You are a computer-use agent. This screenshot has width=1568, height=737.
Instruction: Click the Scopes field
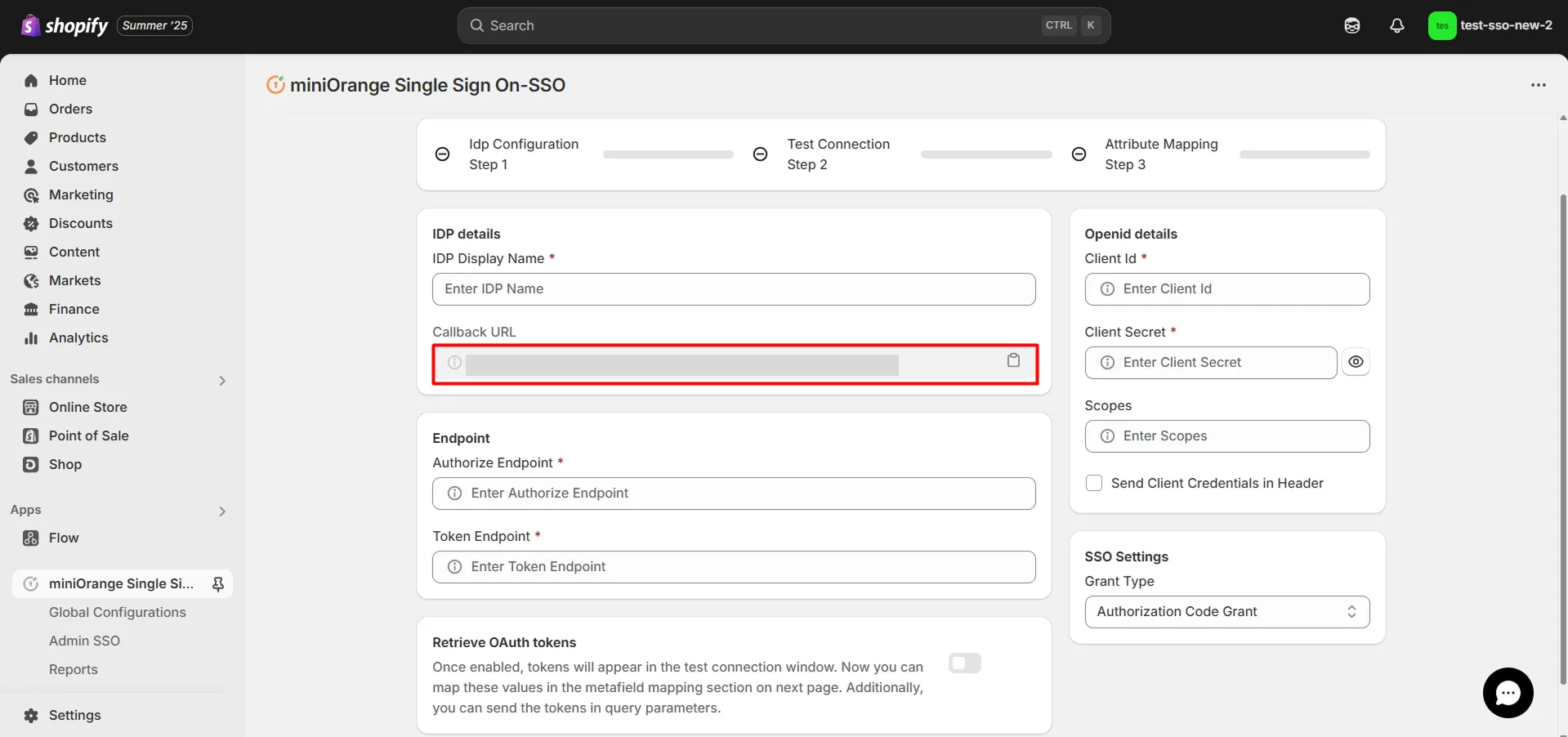[x=1226, y=436]
